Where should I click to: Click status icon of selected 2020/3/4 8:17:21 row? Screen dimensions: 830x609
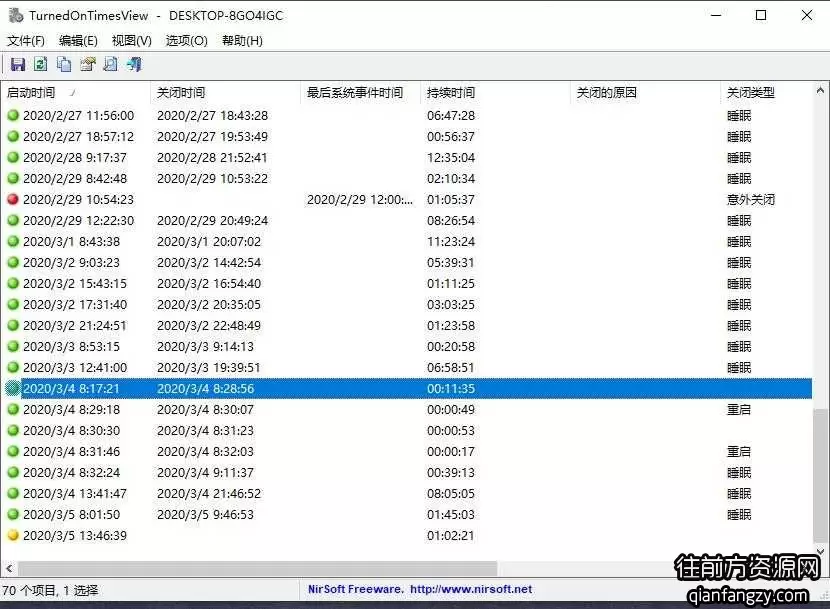(x=13, y=388)
